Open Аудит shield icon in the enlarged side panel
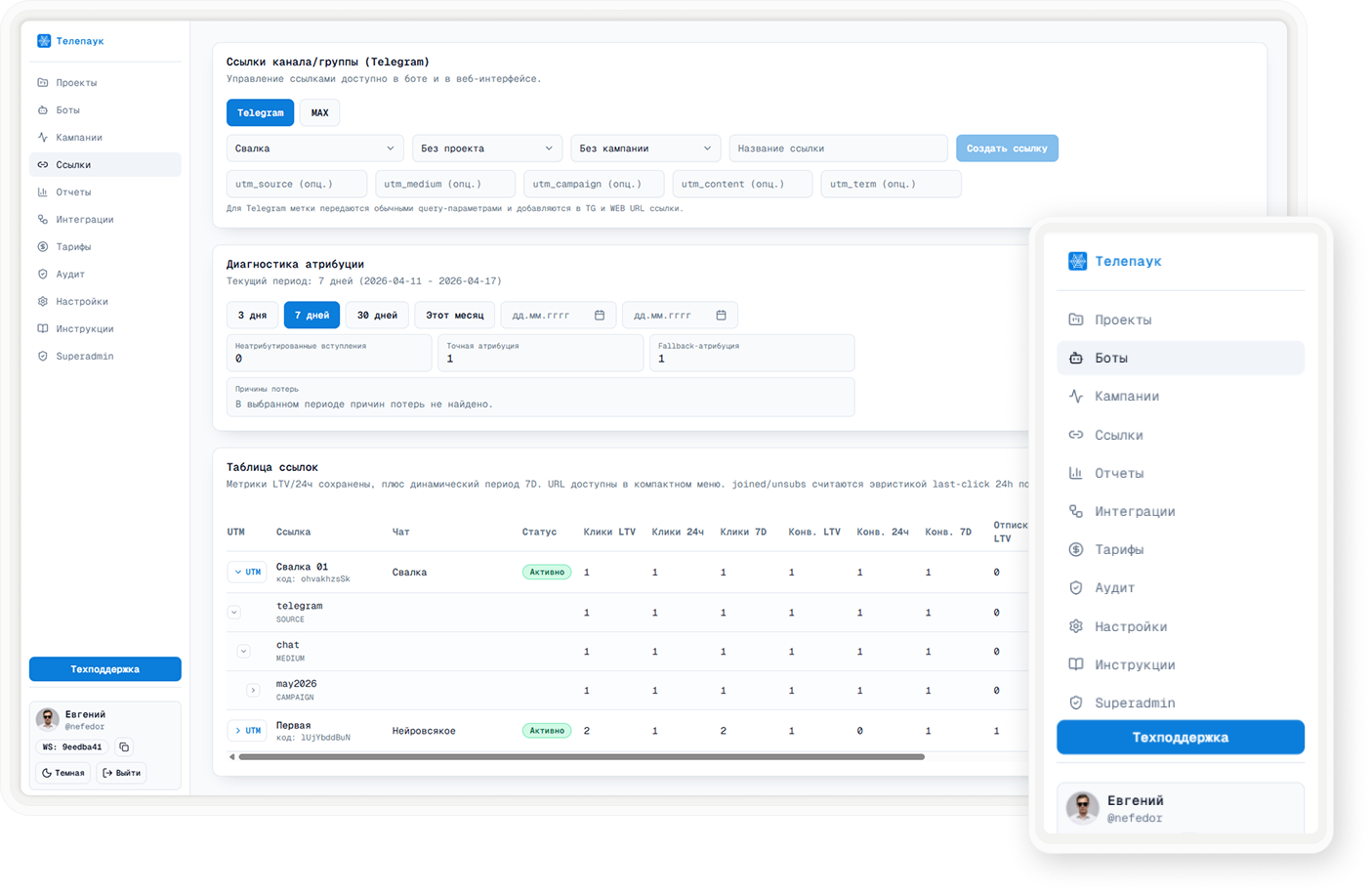Viewport: 1372px width, 894px height. 1076,588
